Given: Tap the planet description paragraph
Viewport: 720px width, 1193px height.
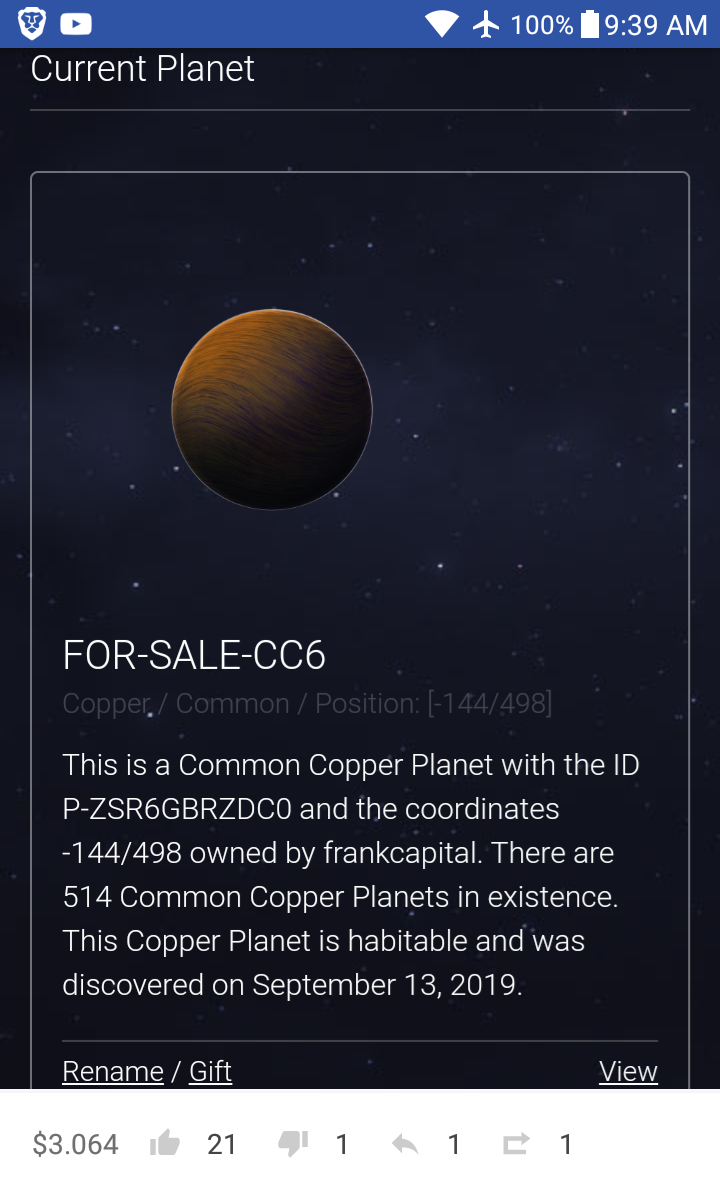Looking at the screenshot, I should [350, 875].
